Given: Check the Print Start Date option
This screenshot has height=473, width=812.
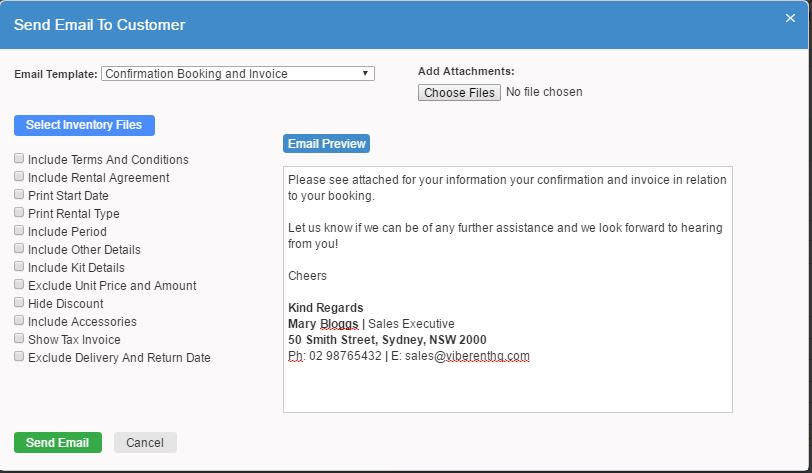Looking at the screenshot, I should [19, 195].
